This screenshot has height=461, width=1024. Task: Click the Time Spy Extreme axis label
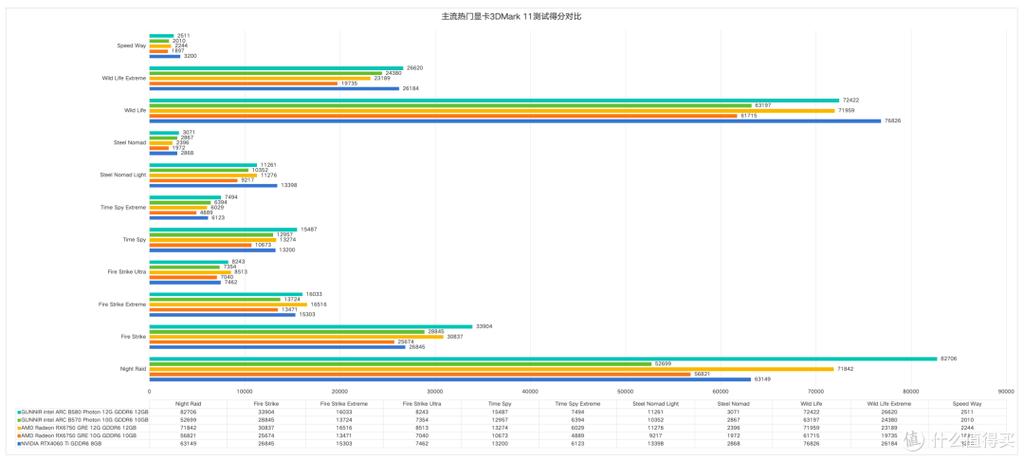[123, 207]
